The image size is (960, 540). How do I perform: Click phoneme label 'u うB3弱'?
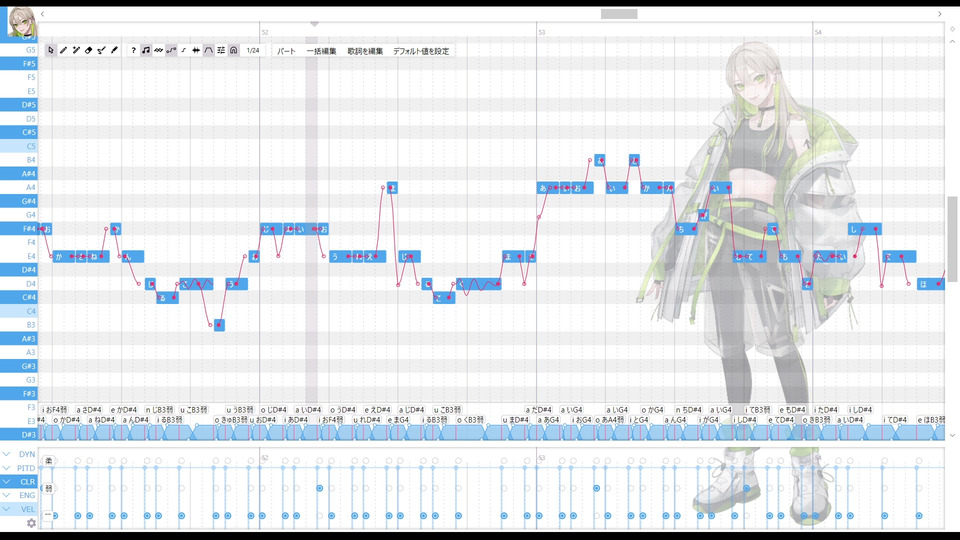coord(240,410)
